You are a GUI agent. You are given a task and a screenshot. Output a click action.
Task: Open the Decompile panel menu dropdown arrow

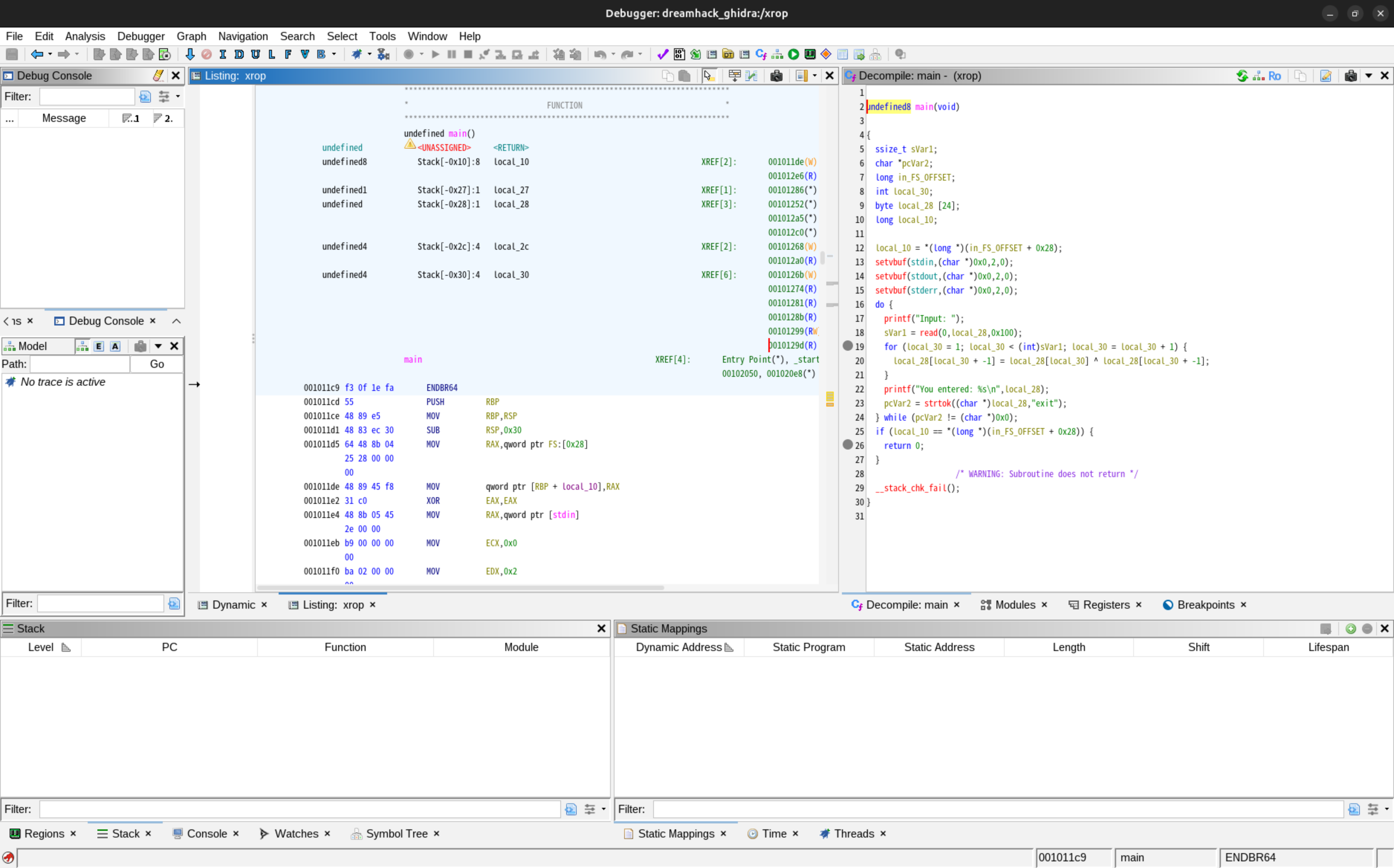click(1369, 76)
